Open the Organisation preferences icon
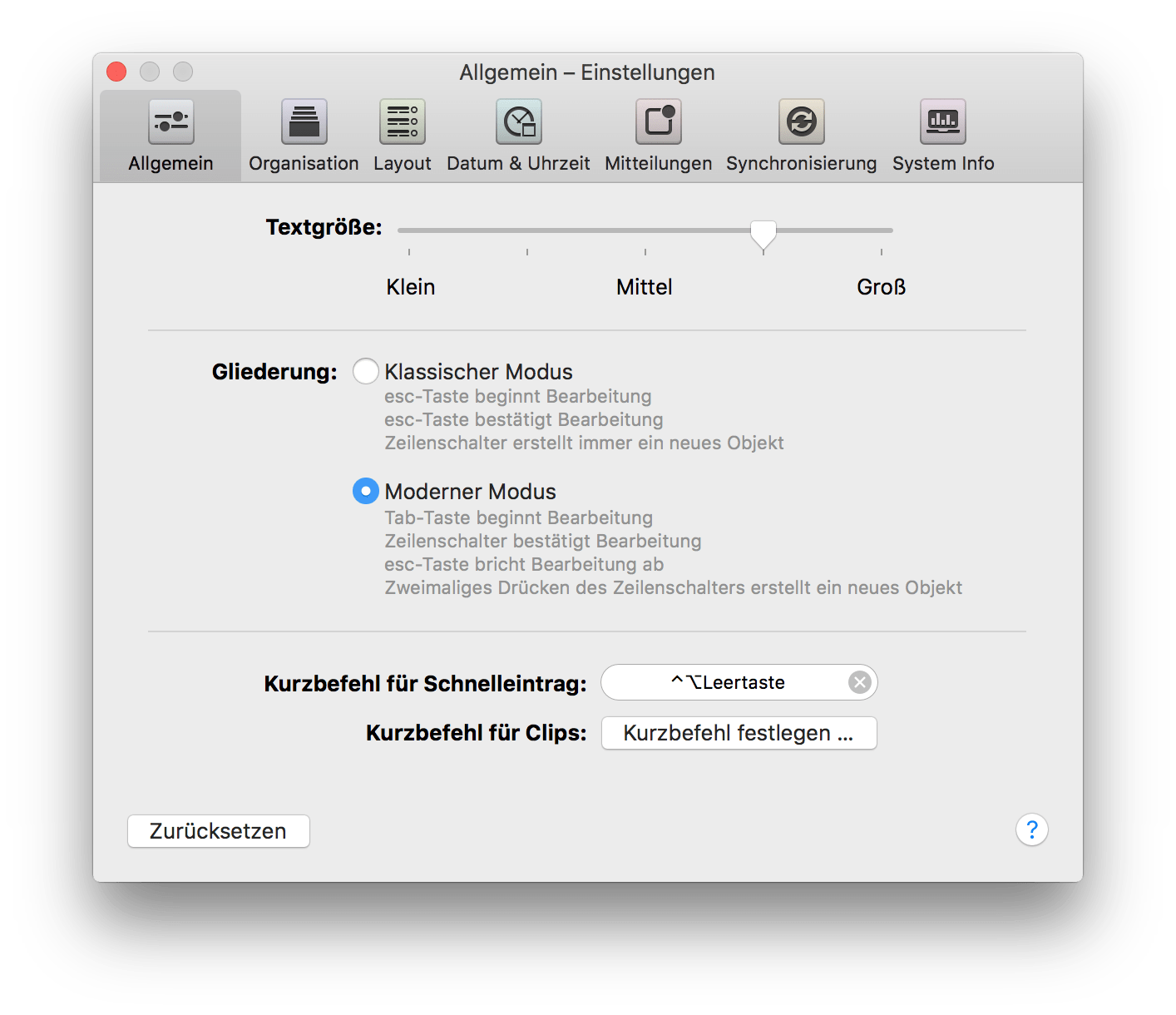The height and width of the screenshot is (1015, 1176). [x=304, y=122]
